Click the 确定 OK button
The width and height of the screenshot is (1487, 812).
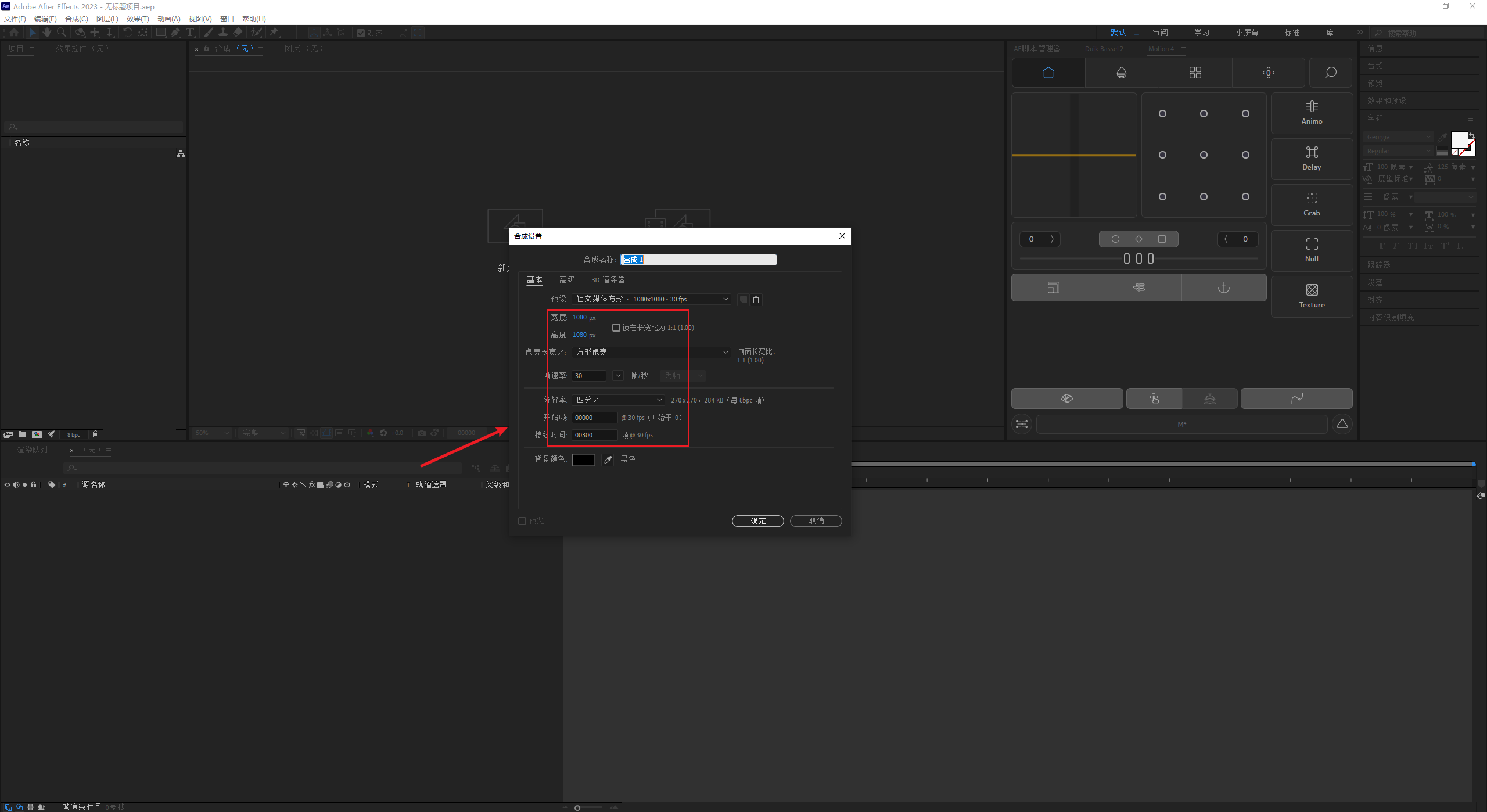click(758, 521)
